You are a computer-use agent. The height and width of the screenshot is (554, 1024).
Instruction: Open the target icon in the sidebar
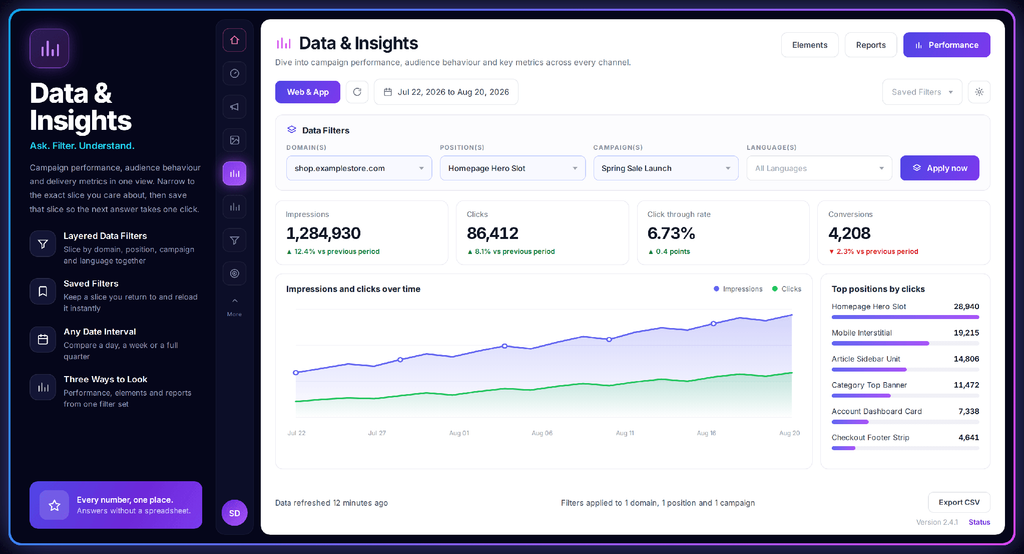[234, 274]
